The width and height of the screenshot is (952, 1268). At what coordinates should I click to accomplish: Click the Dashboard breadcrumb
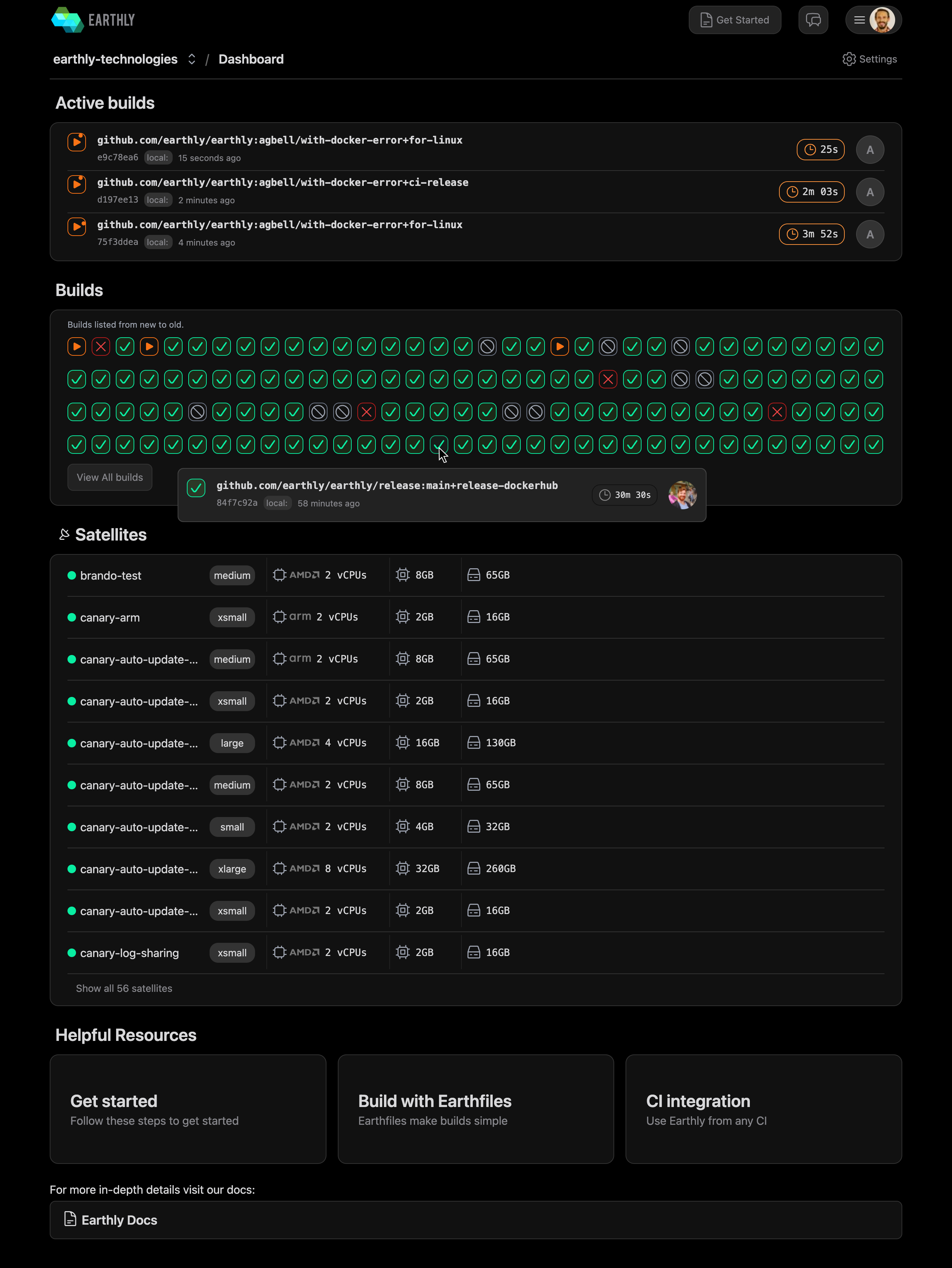coord(250,59)
